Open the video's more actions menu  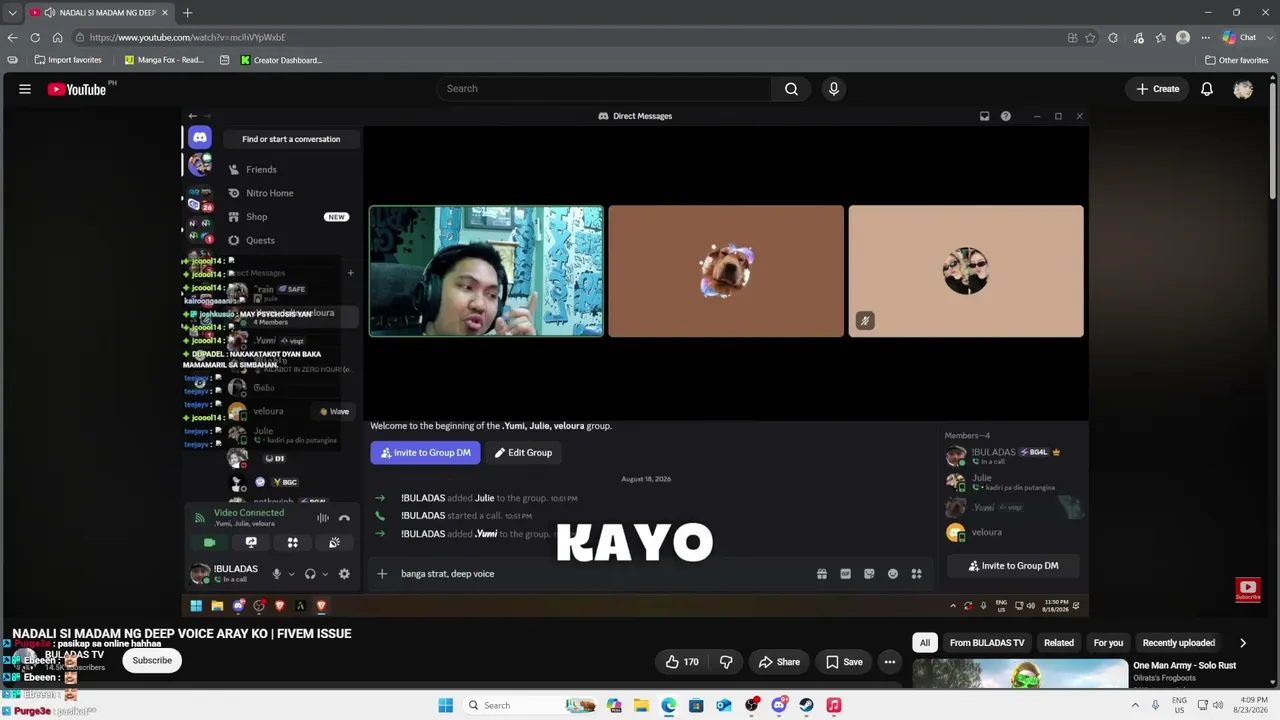coord(889,662)
